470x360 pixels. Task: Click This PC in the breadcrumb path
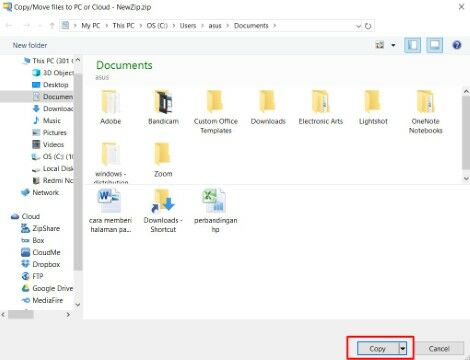click(x=123, y=26)
